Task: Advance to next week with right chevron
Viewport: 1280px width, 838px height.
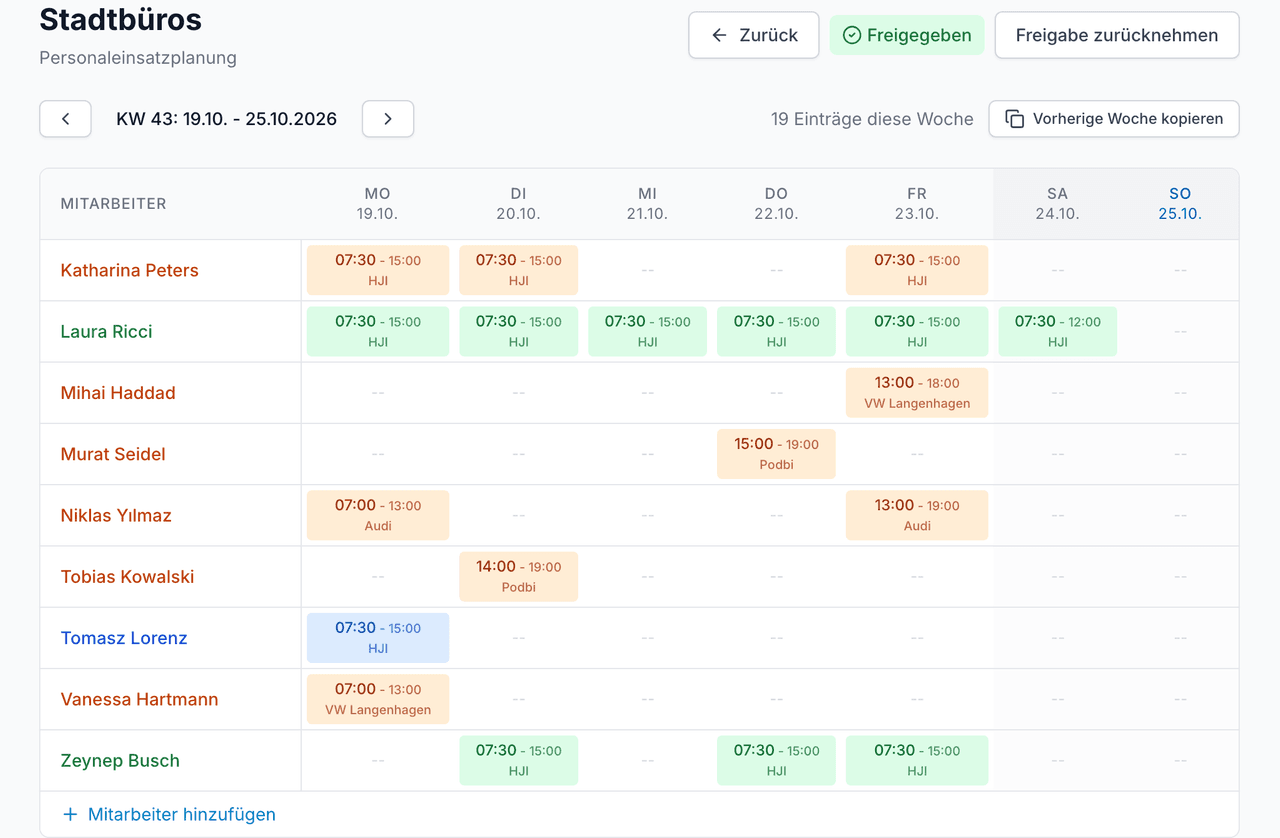Action: tap(388, 119)
